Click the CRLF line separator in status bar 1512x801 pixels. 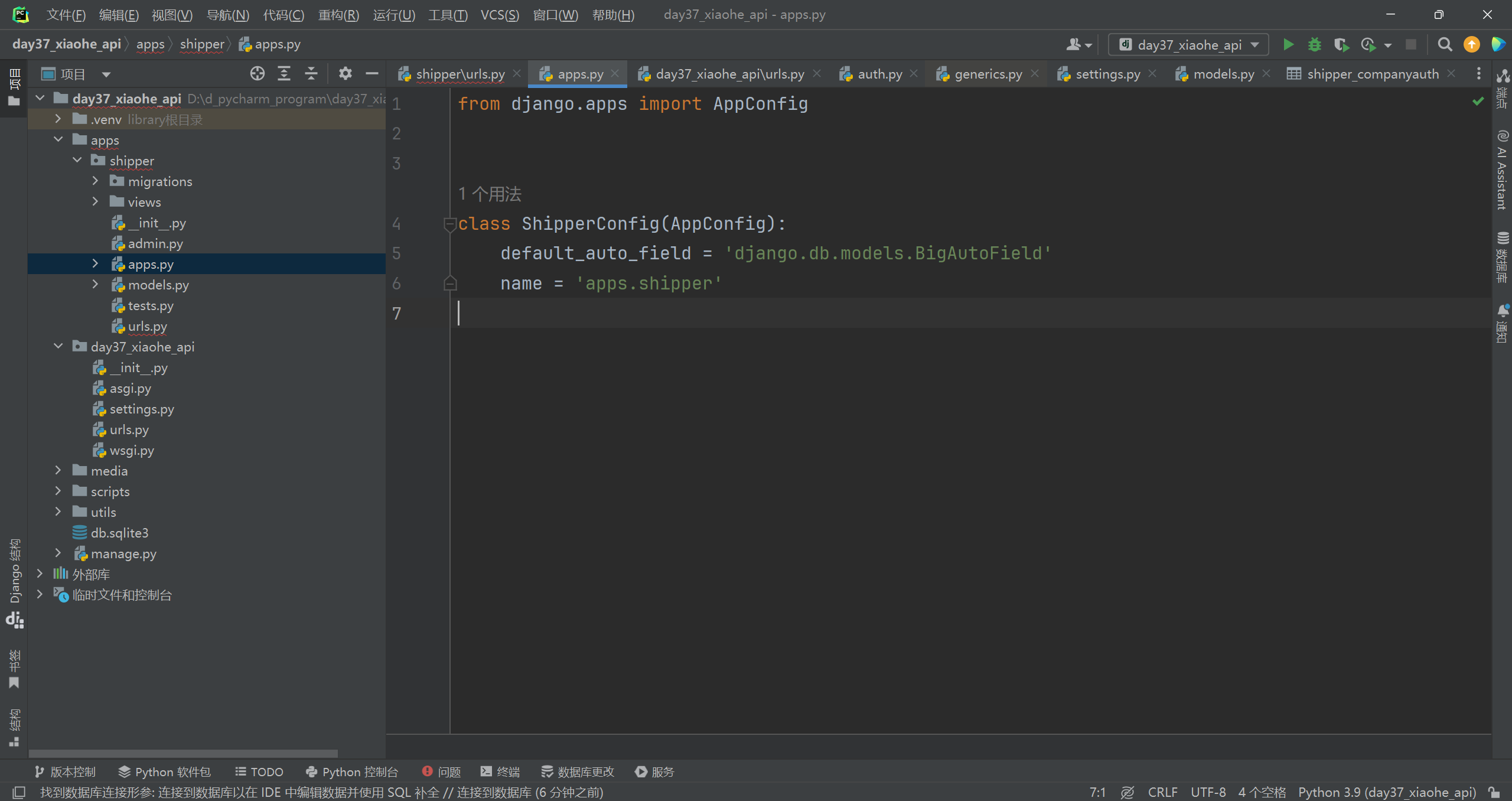click(1162, 792)
